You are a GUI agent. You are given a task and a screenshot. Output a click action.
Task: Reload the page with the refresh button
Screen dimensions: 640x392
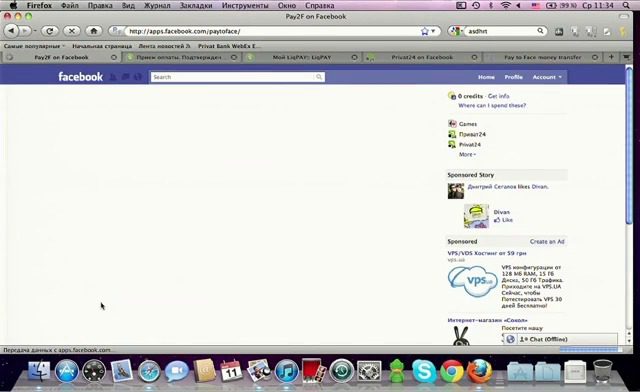49,31
